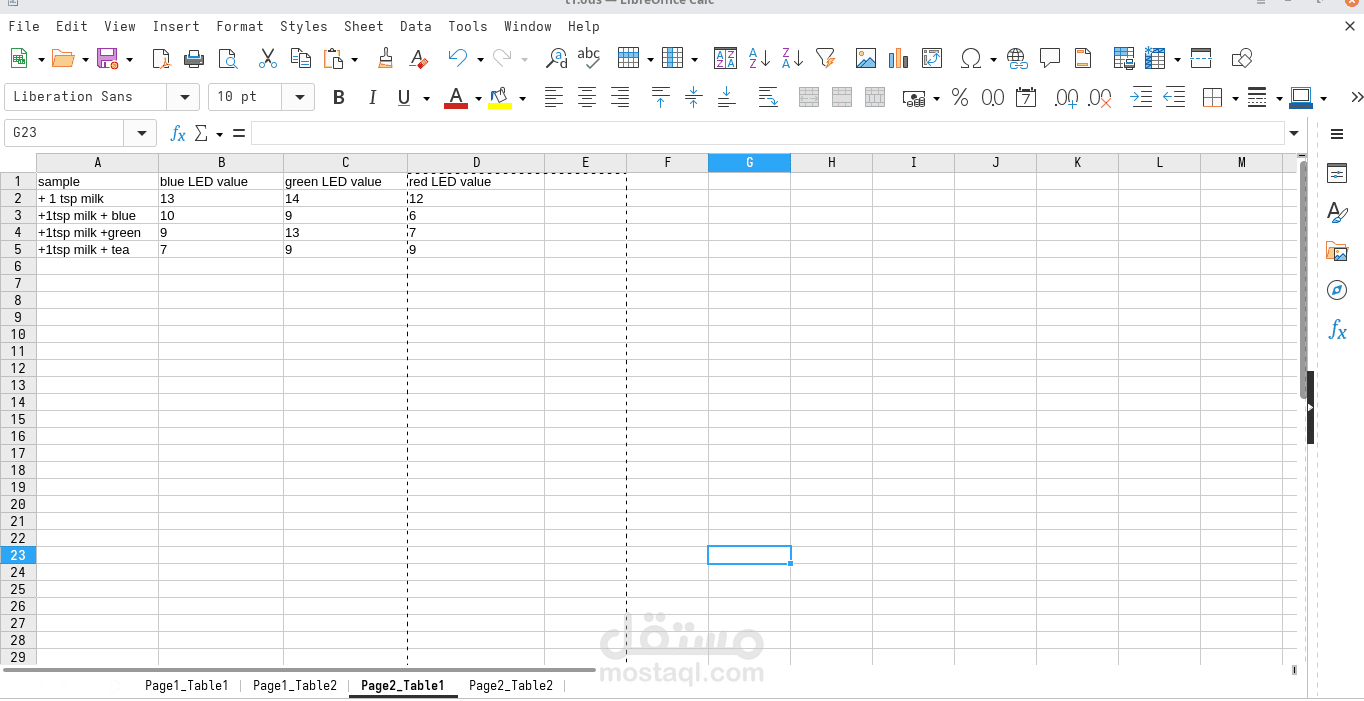The height and width of the screenshot is (701, 1364).
Task: Select column B header
Action: click(x=221, y=163)
